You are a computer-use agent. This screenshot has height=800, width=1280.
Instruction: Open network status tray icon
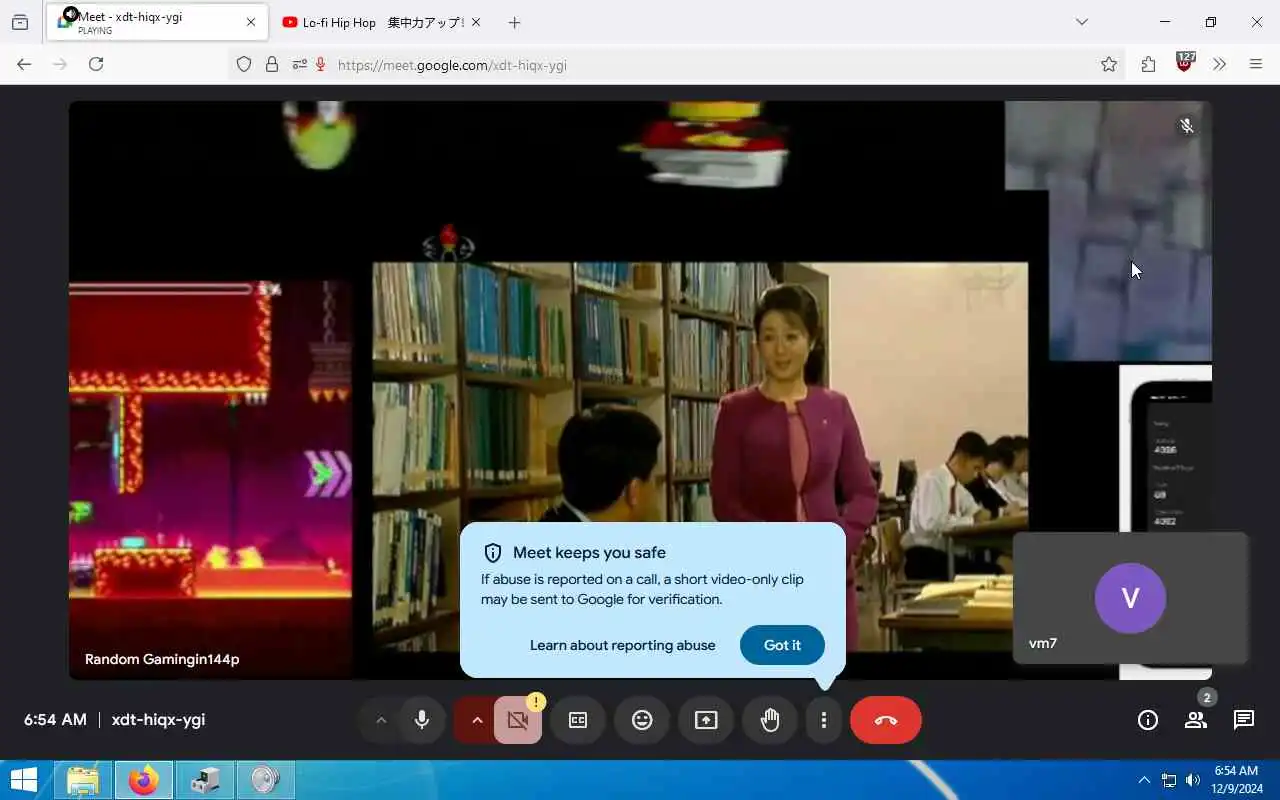(x=1169, y=780)
